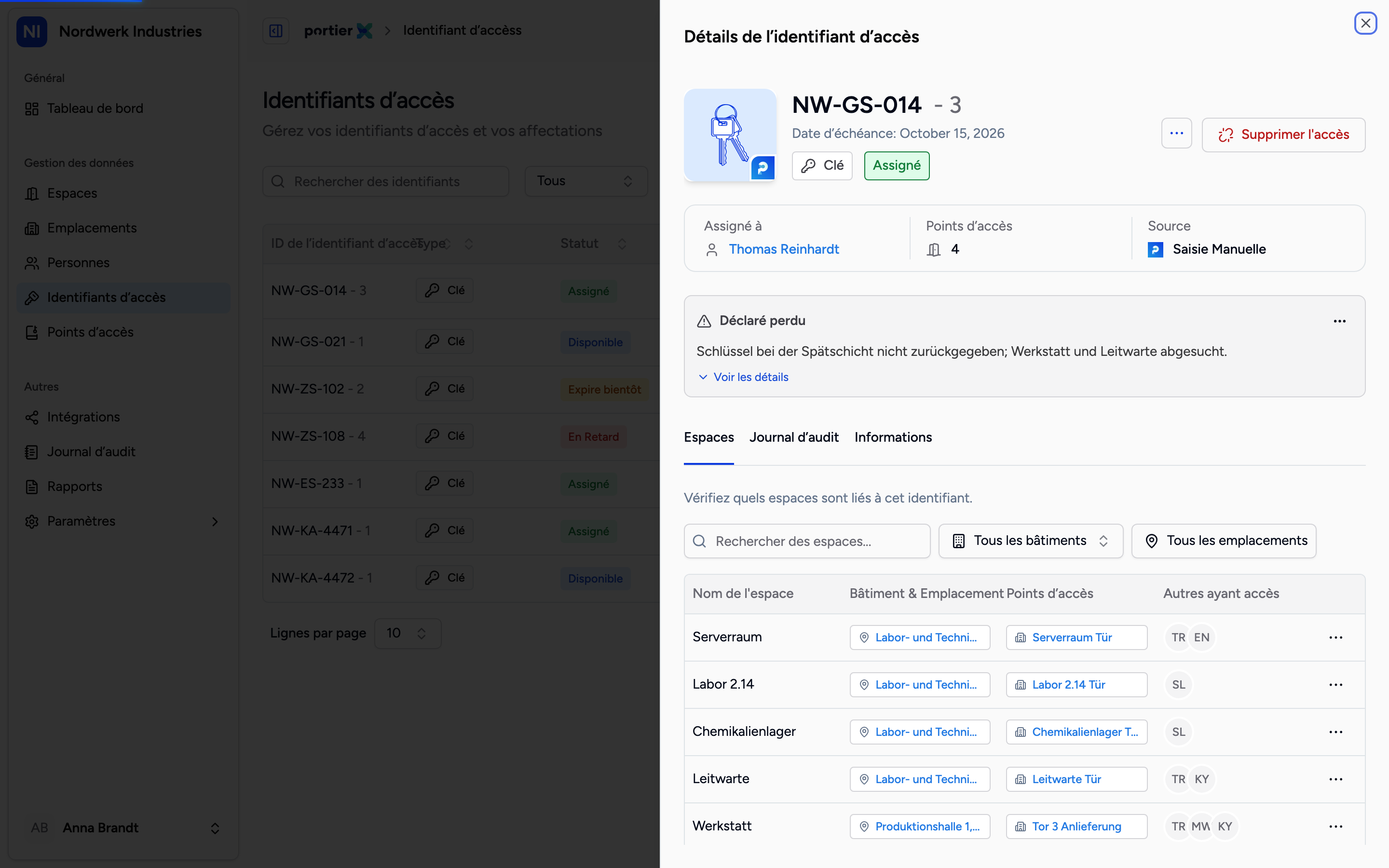Open the Produktionshalle 1 location link
Image resolution: width=1389 pixels, height=868 pixels.
click(x=920, y=826)
